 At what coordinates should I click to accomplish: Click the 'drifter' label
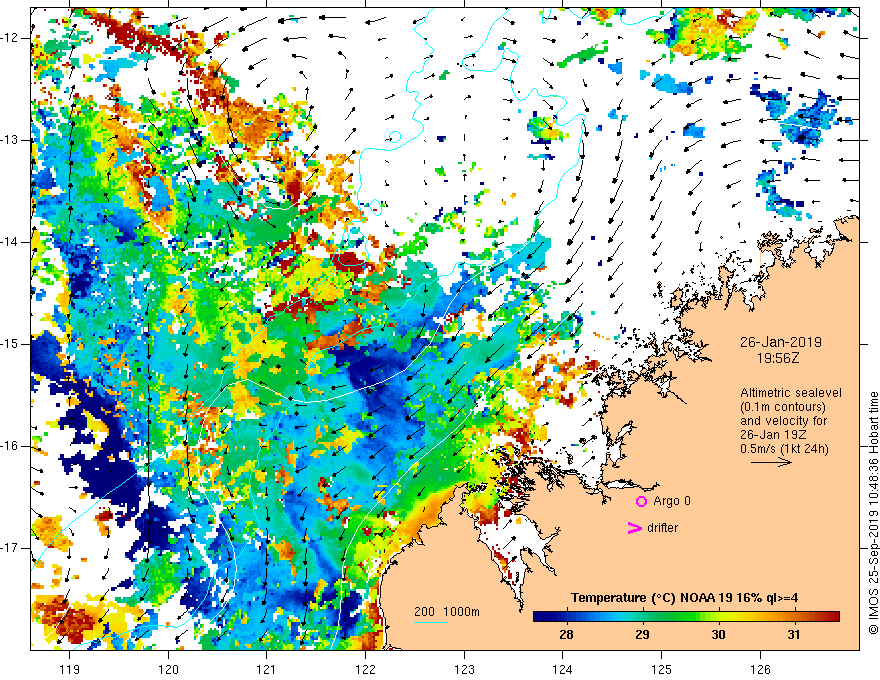coord(662,528)
